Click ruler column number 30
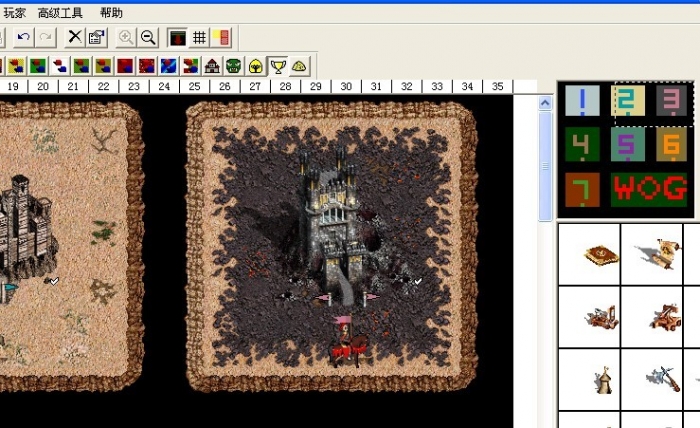Viewport: 700px width, 428px height. click(346, 86)
